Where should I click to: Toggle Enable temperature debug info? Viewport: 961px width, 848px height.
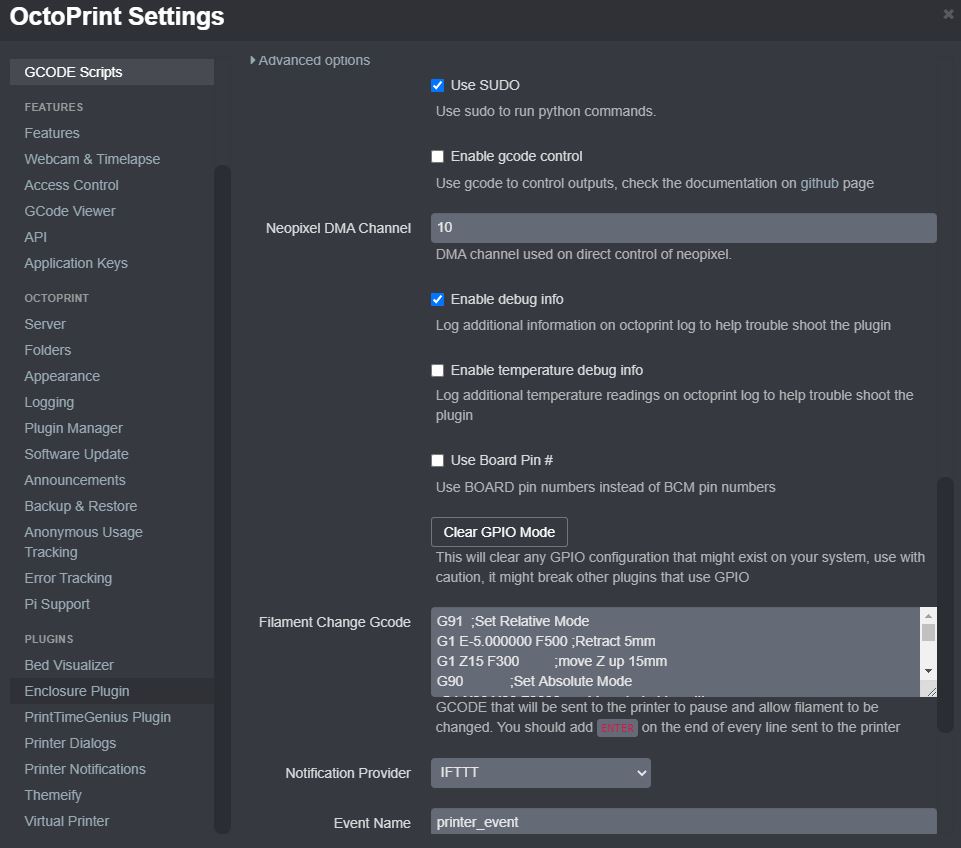click(x=437, y=371)
